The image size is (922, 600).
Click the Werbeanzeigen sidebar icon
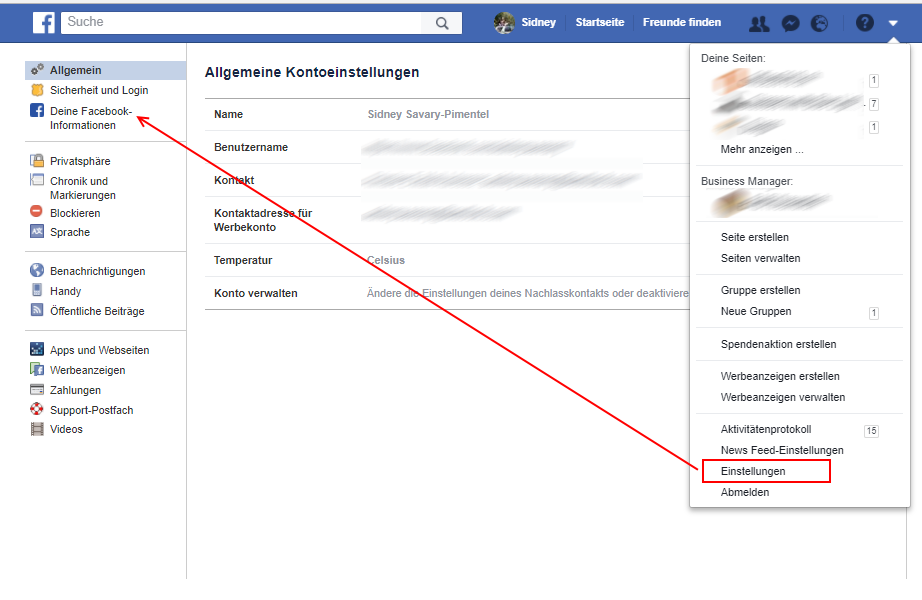37,369
